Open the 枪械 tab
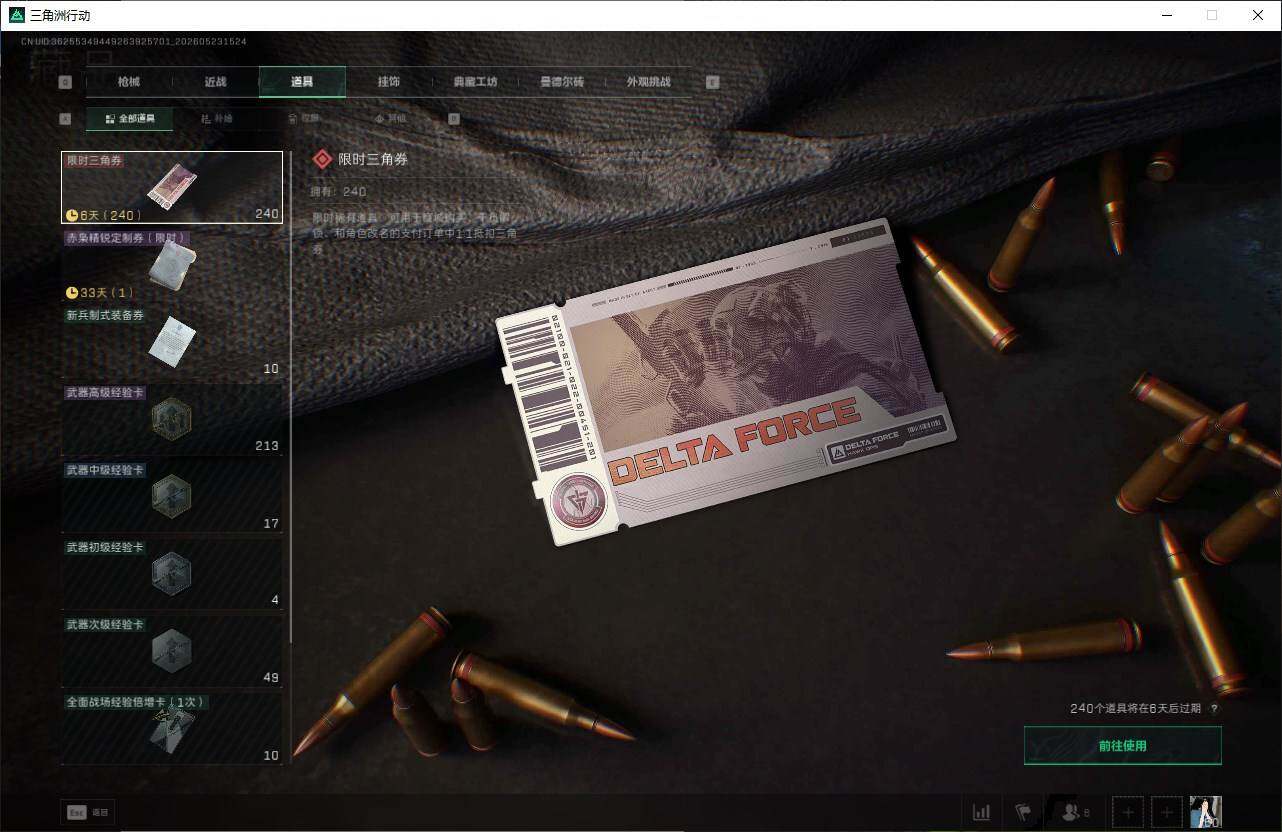1282x832 pixels. pyautogui.click(x=129, y=82)
